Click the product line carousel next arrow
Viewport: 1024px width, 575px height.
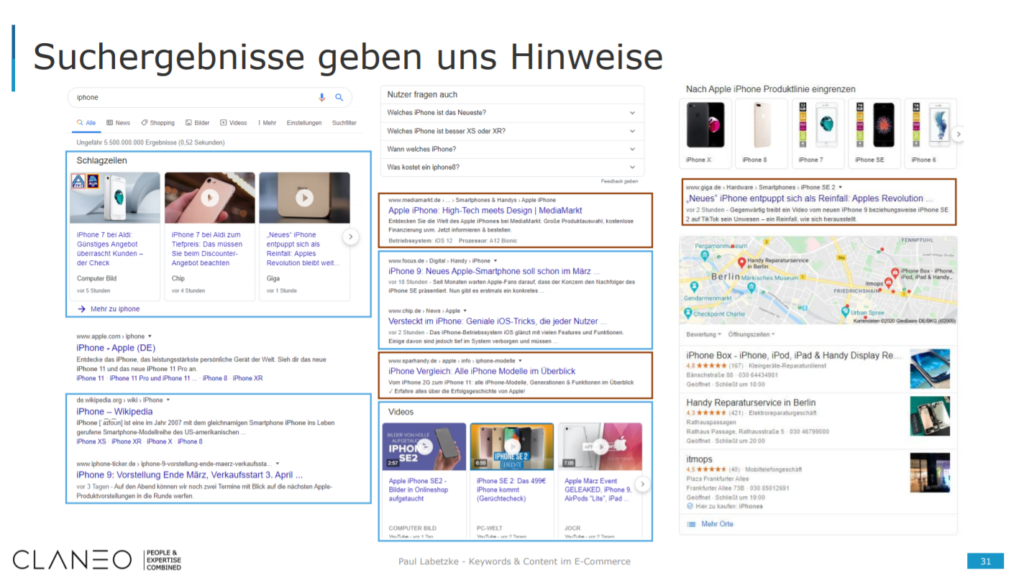click(959, 134)
